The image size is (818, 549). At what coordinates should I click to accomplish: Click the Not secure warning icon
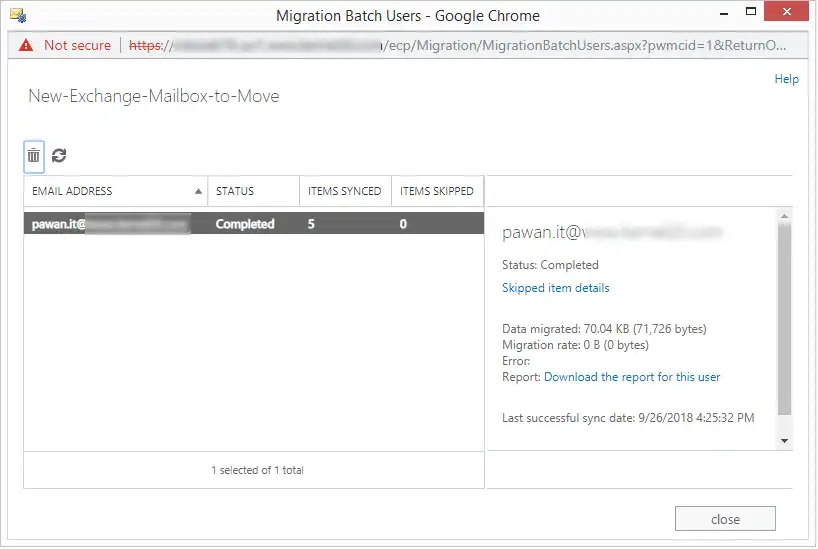point(26,45)
